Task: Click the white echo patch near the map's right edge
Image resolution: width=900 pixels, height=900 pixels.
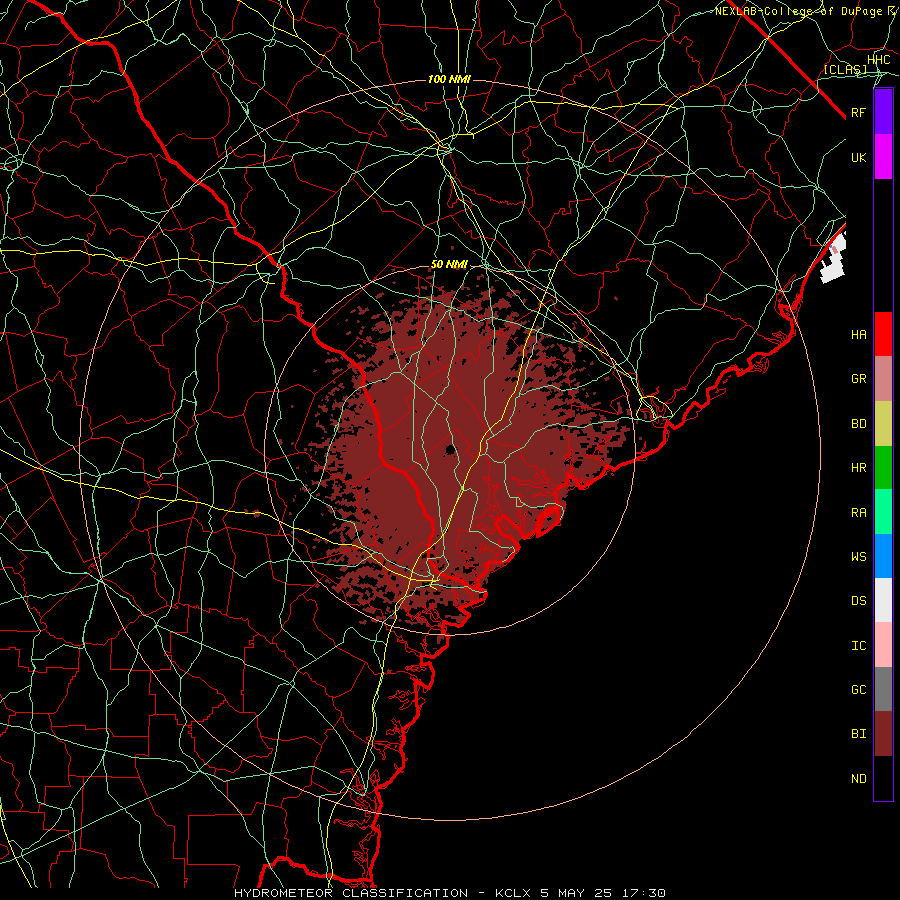Action: (835, 259)
